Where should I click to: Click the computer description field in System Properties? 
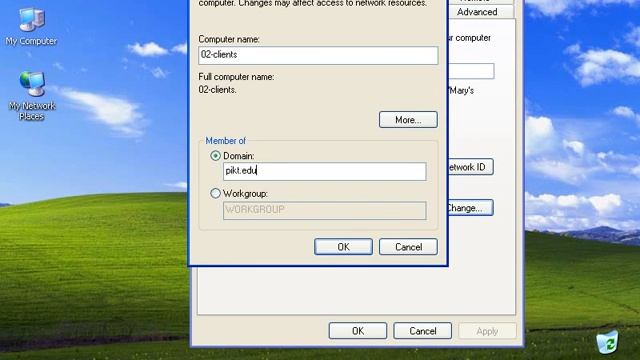tap(471, 71)
